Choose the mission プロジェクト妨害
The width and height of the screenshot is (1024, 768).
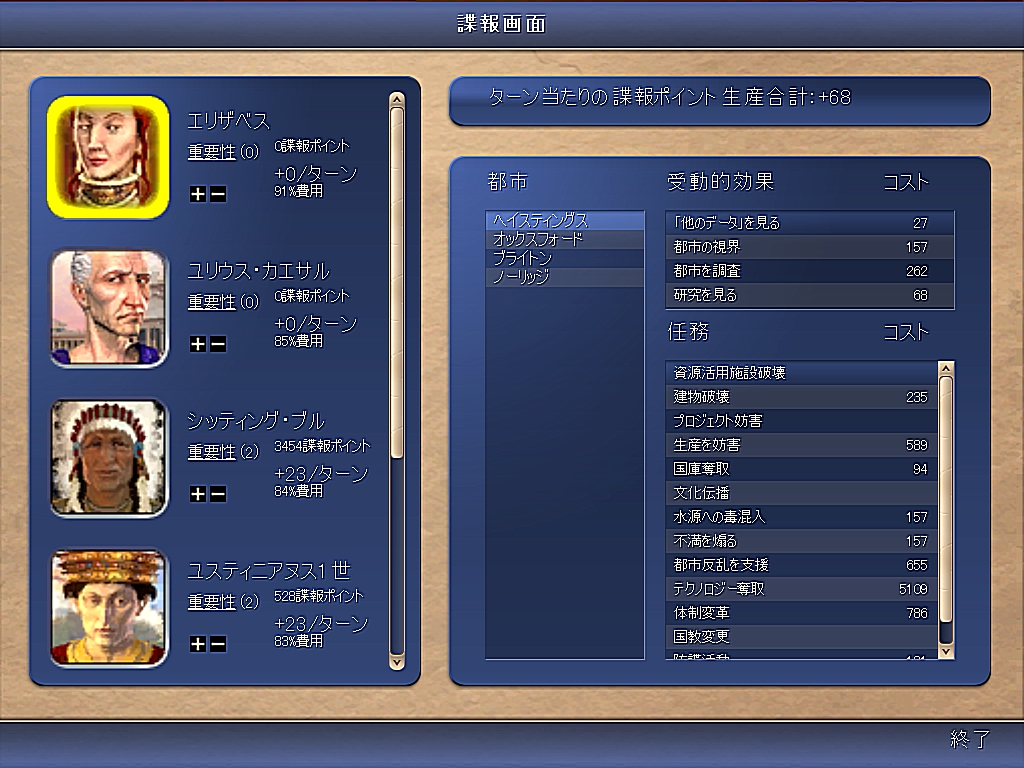[802, 421]
